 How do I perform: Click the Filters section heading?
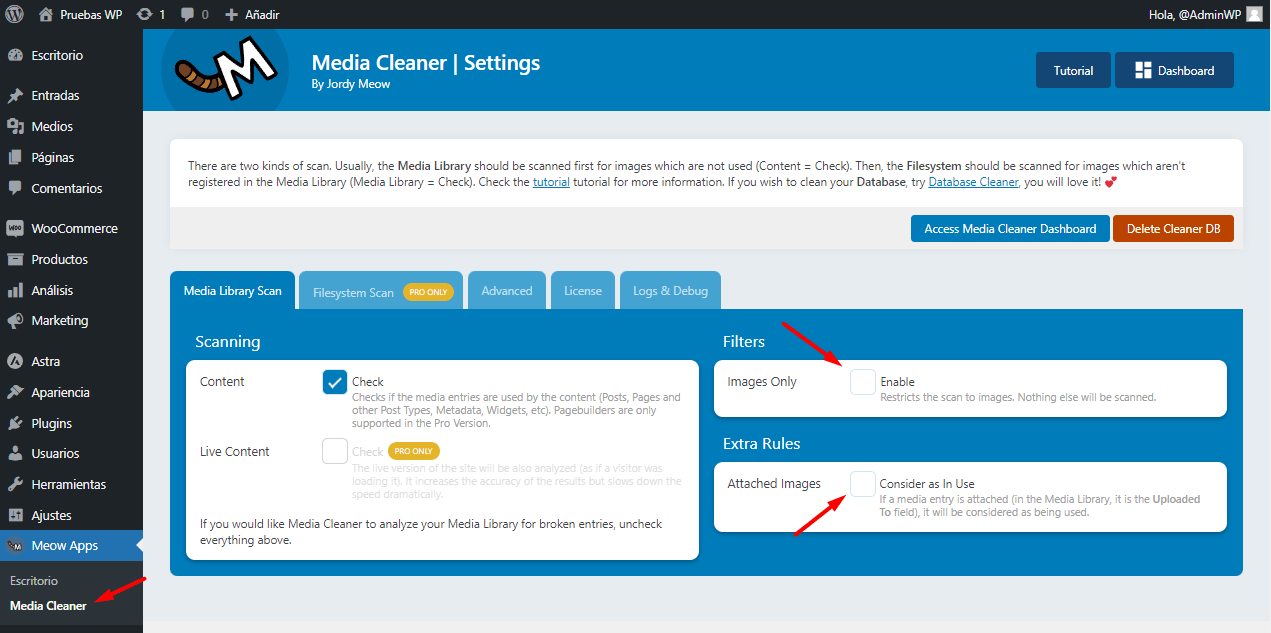pyautogui.click(x=744, y=341)
